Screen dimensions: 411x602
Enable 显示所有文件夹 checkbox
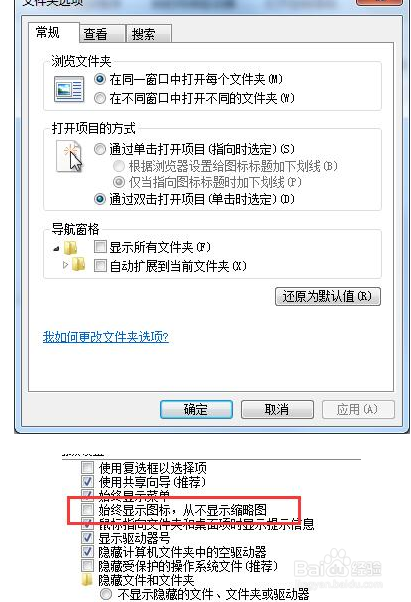100,246
